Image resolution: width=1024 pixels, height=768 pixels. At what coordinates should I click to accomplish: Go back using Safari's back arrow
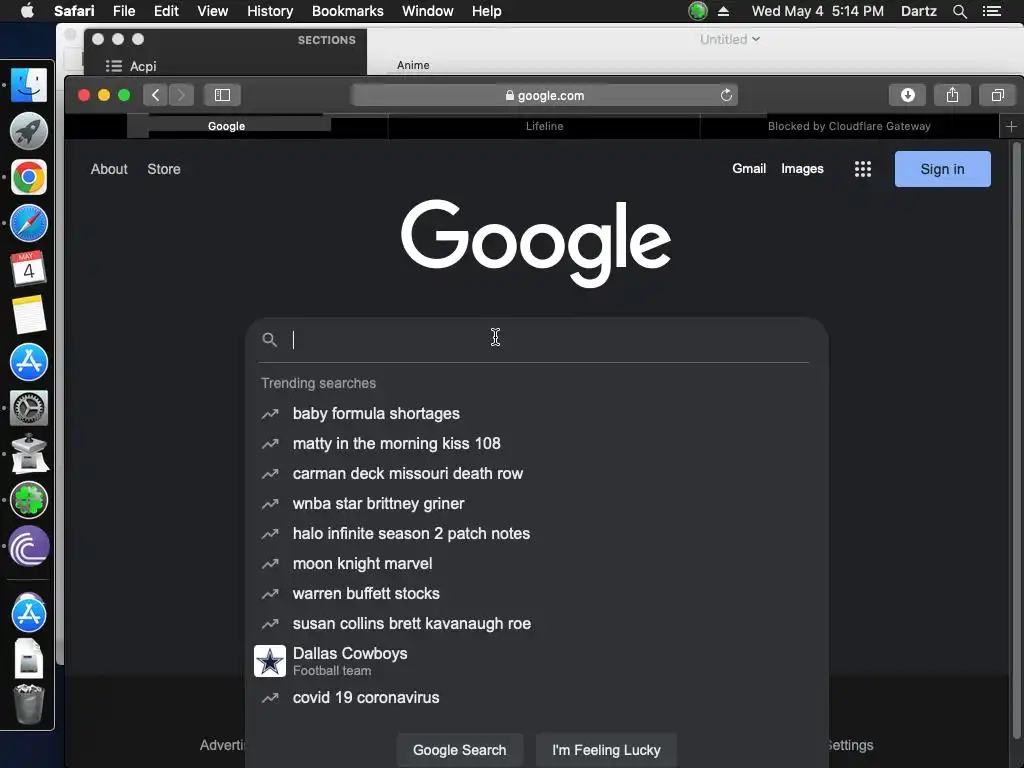coord(155,95)
